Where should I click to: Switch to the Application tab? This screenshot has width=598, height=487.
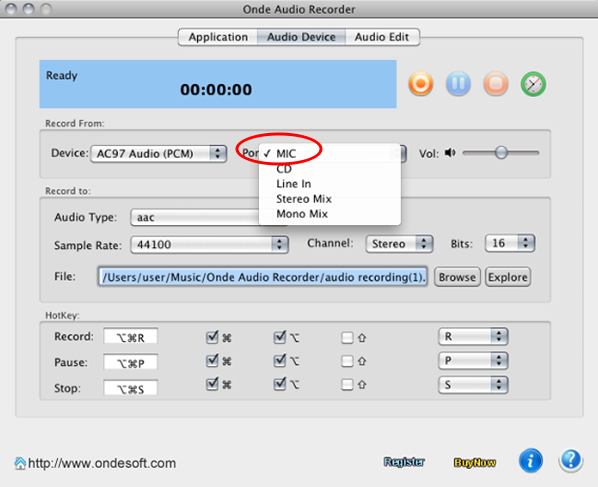(218, 37)
